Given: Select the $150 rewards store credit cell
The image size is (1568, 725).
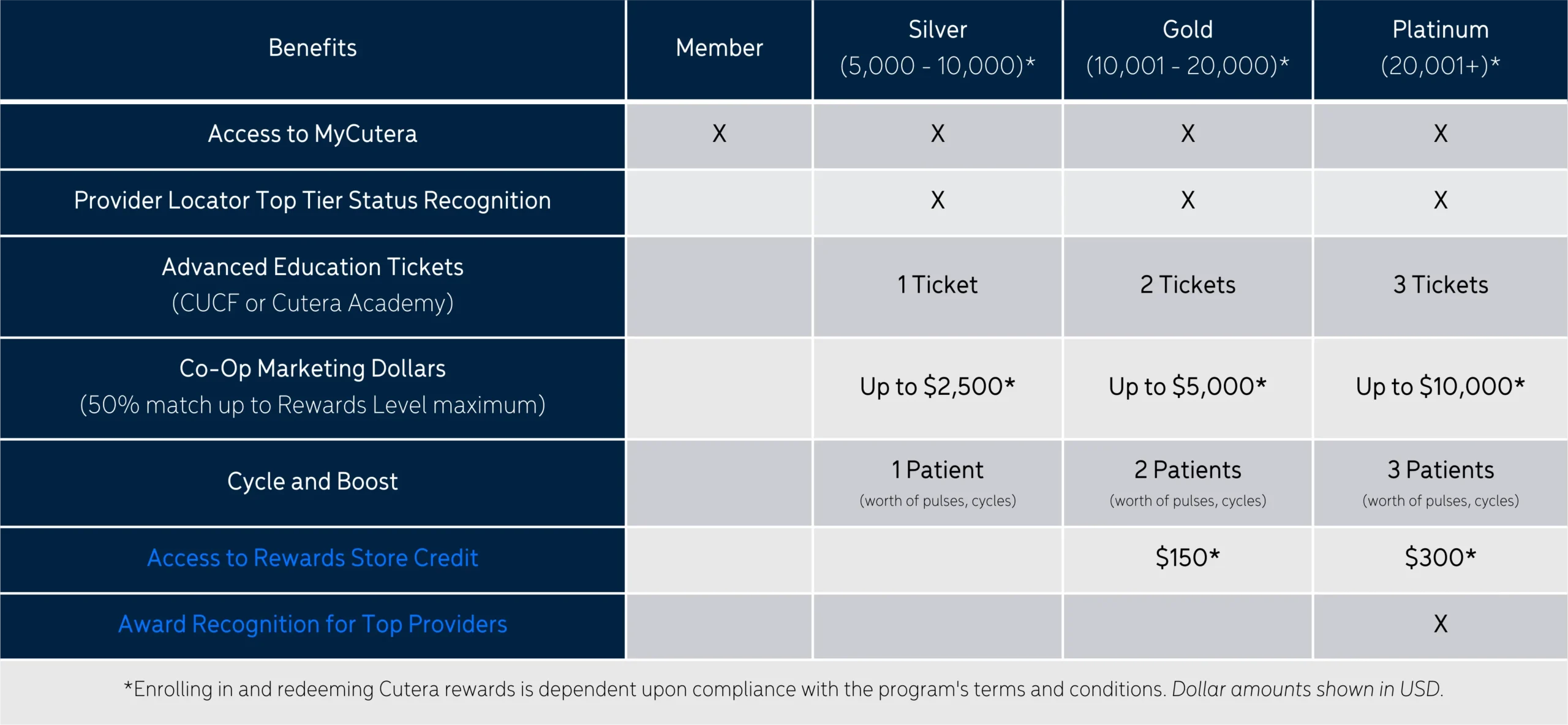Looking at the screenshot, I should pyautogui.click(x=1188, y=559).
